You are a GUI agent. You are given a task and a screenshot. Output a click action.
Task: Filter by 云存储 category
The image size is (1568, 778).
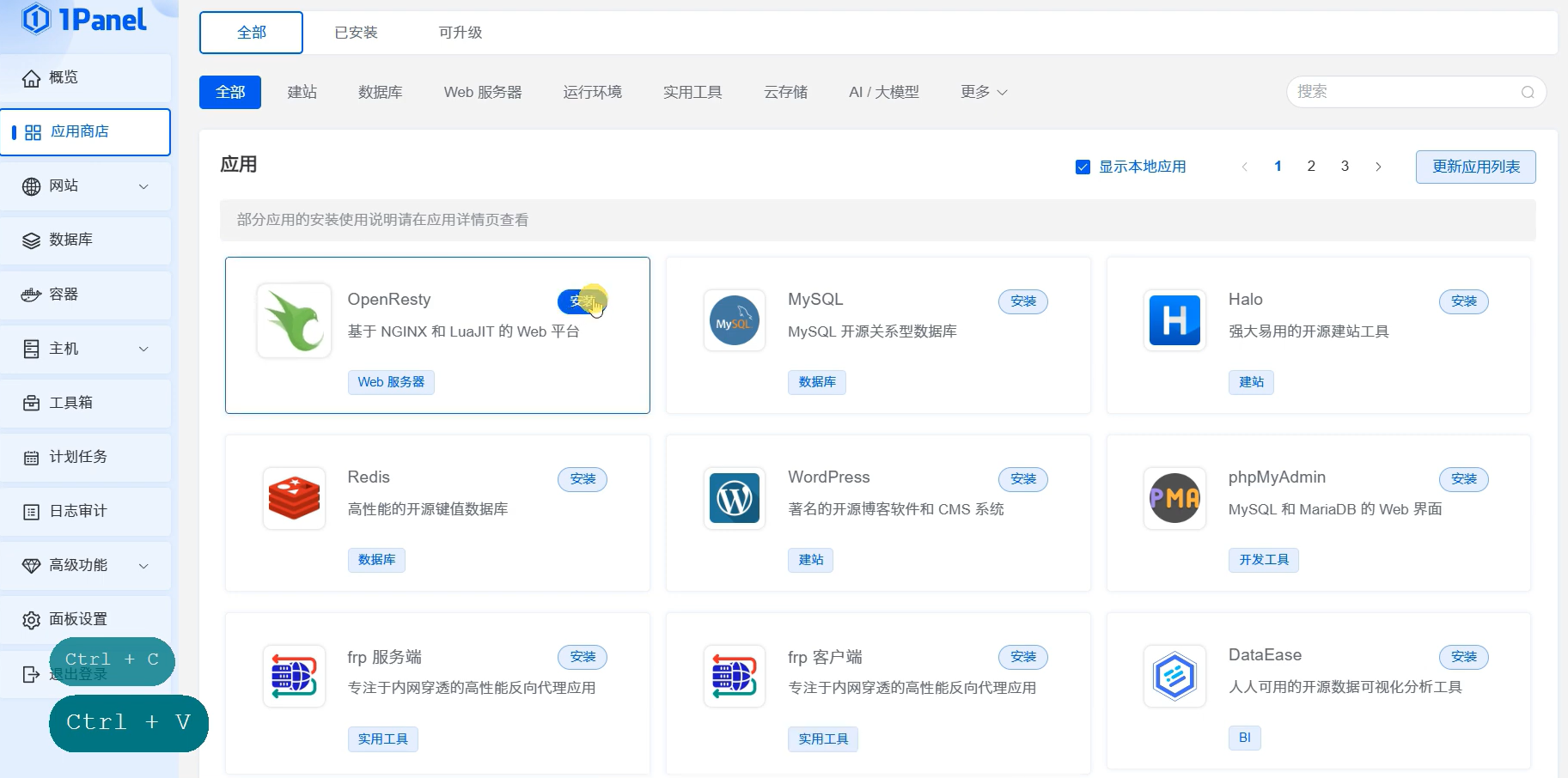tap(786, 92)
